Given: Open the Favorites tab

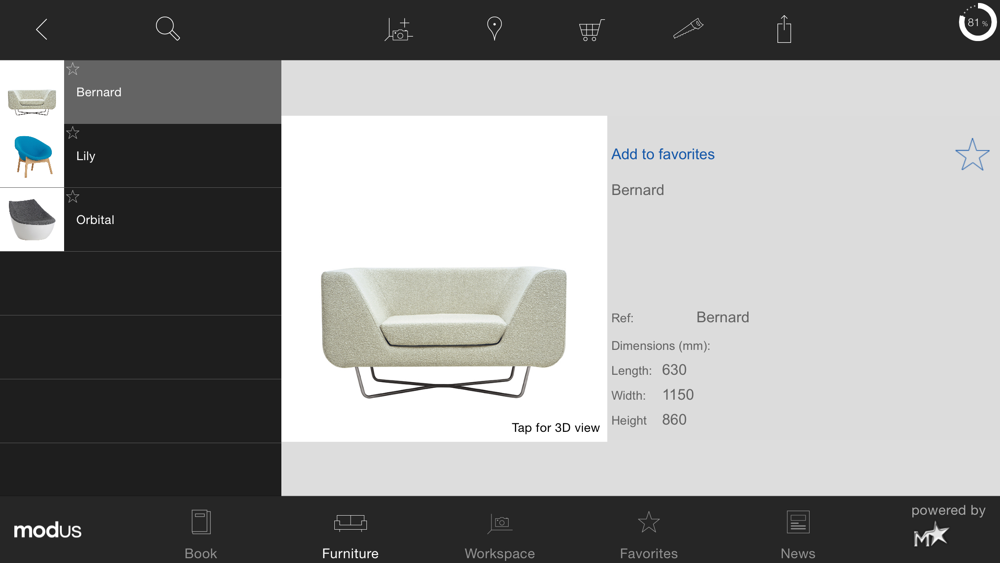Looking at the screenshot, I should [649, 534].
